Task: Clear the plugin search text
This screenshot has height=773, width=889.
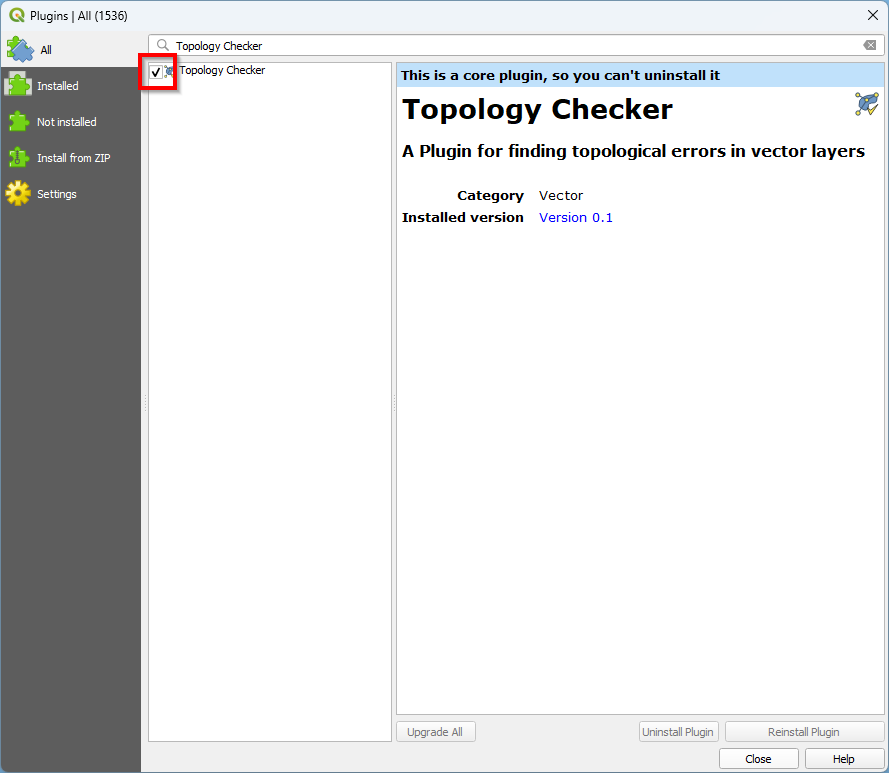Action: 870,46
